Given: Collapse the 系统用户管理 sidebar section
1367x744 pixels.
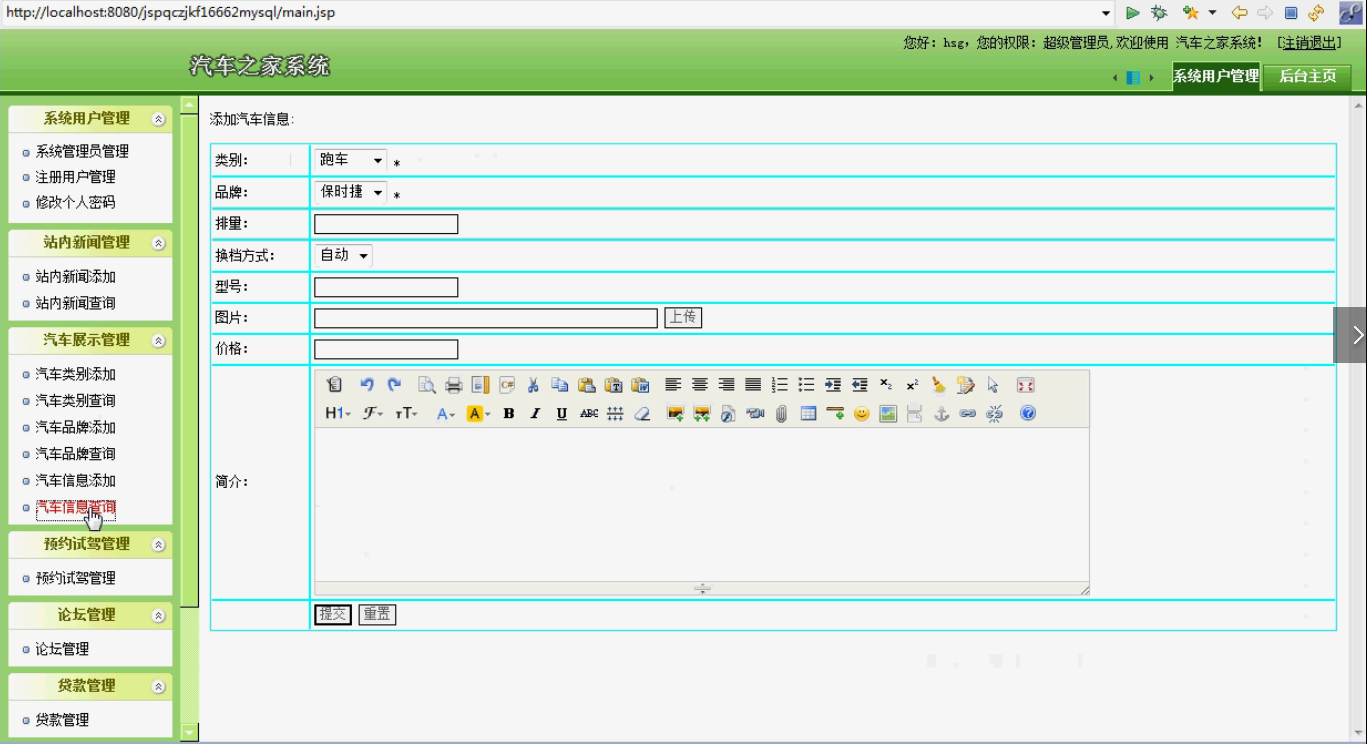Looking at the screenshot, I should click(x=158, y=119).
